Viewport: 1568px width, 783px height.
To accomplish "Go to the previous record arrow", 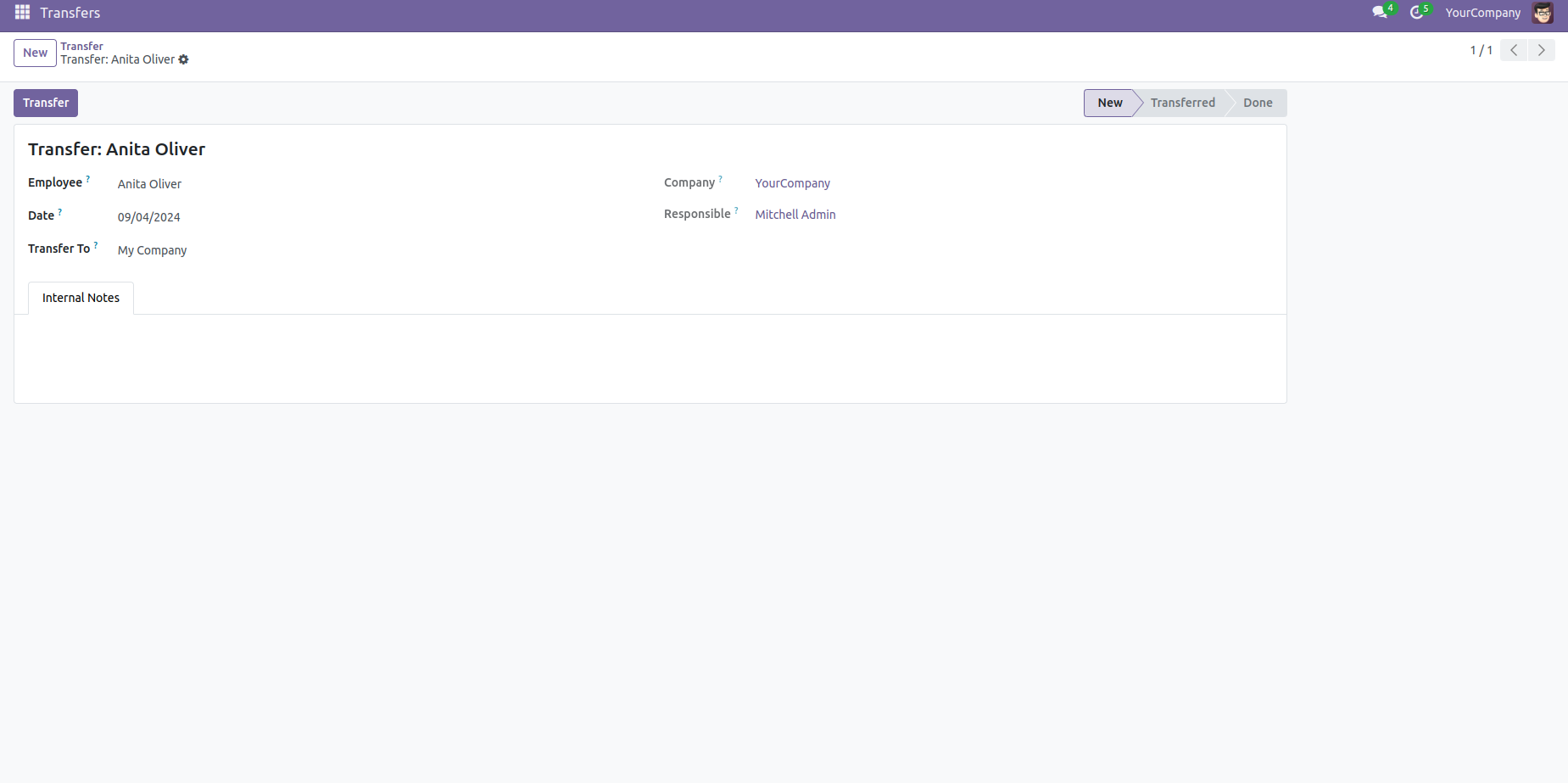I will [1514, 50].
